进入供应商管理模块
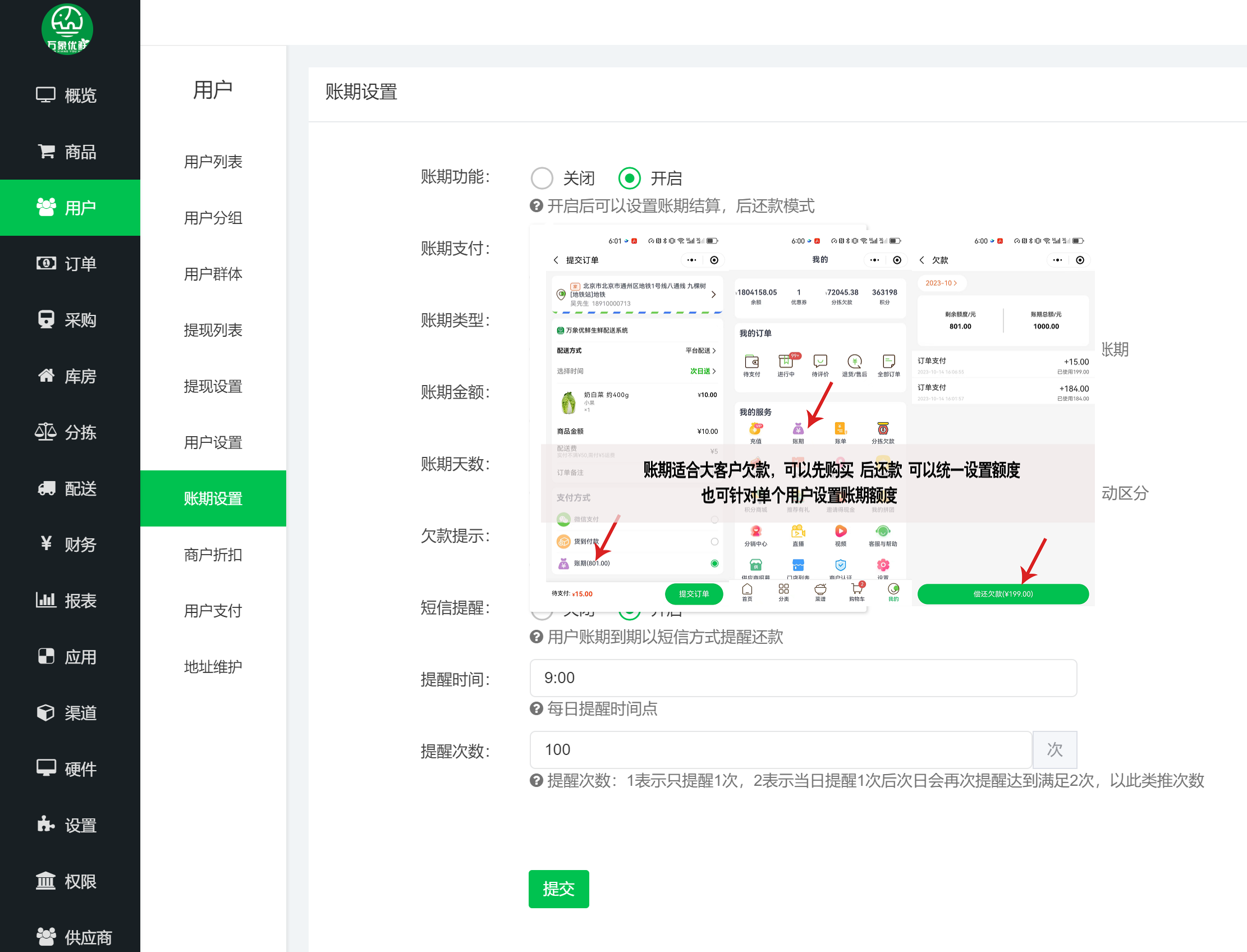Screen dimensions: 1247x952 [69, 937]
